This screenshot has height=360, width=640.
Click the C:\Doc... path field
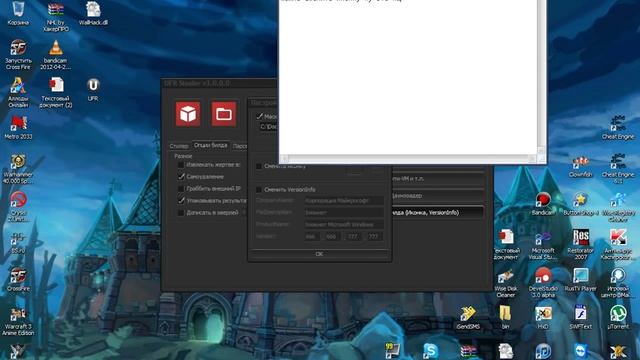point(269,127)
